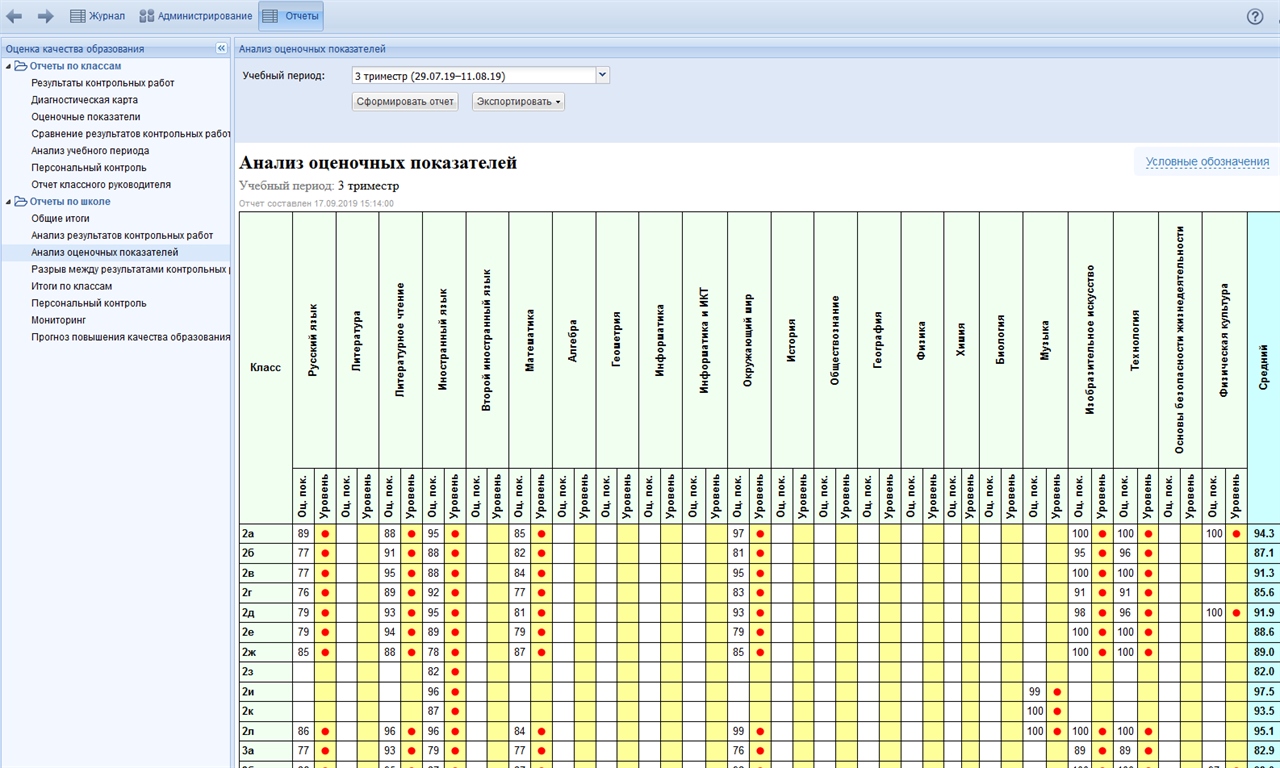Image resolution: width=1280 pixels, height=768 pixels.
Task: Click the Средний column header
Action: point(1264,367)
